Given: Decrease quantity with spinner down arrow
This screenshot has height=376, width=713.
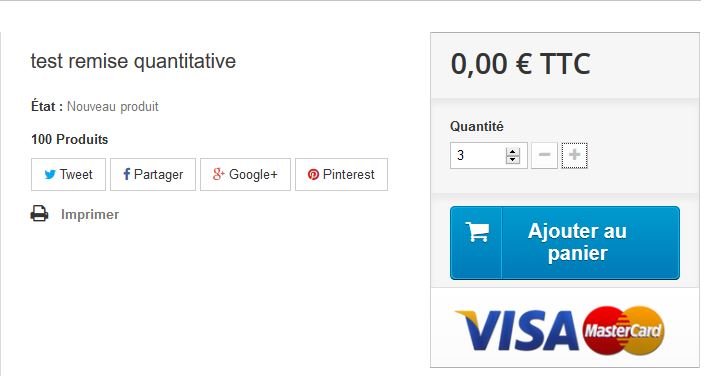Looking at the screenshot, I should (512, 159).
